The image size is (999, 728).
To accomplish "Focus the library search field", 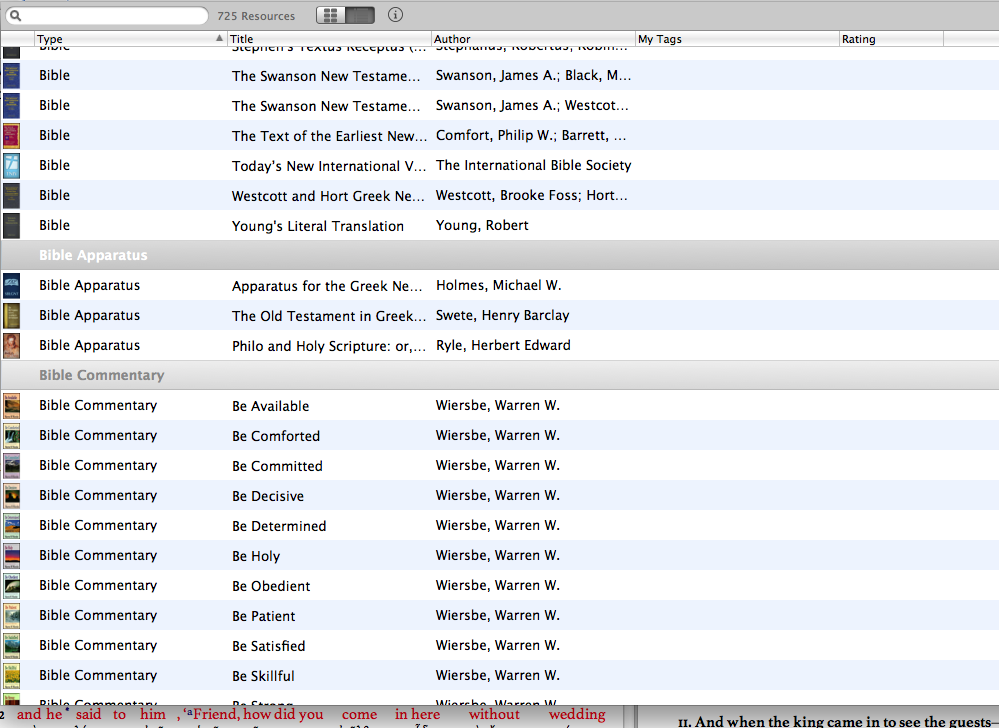I will pos(106,16).
